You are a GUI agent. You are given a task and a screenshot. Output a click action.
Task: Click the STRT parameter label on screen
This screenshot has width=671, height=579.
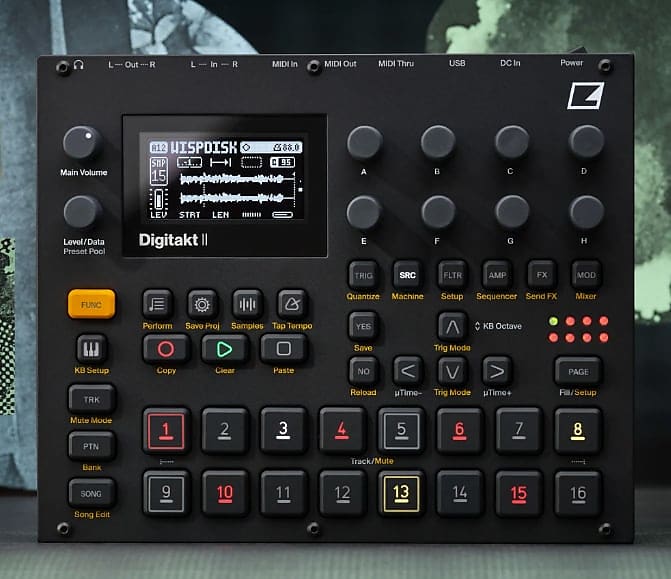tap(190, 215)
